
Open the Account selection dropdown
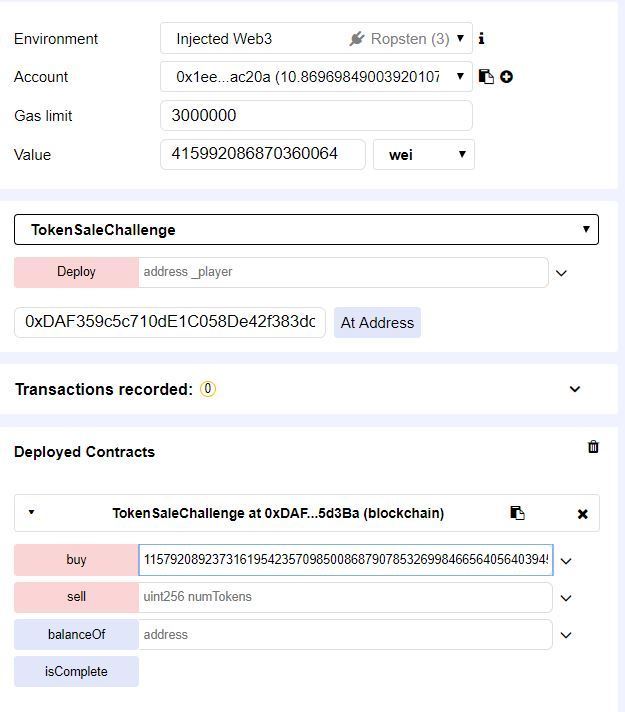click(316, 77)
